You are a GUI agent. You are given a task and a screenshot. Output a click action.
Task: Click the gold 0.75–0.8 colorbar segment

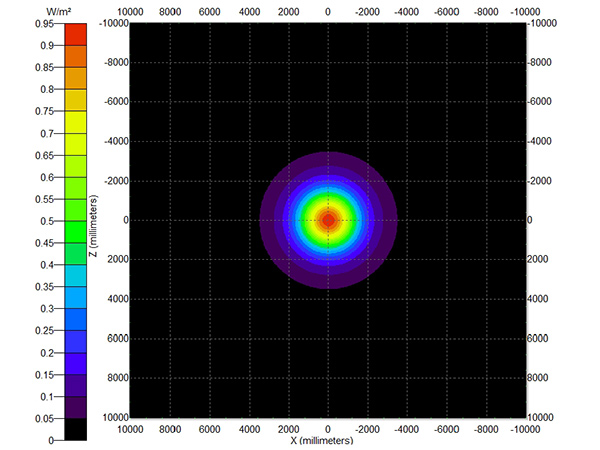(x=76, y=100)
